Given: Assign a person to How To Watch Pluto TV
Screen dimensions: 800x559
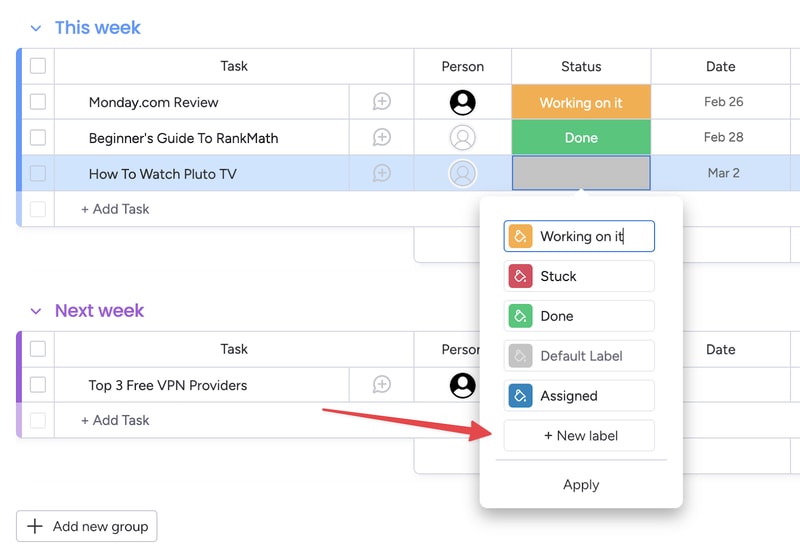Looking at the screenshot, I should [463, 173].
